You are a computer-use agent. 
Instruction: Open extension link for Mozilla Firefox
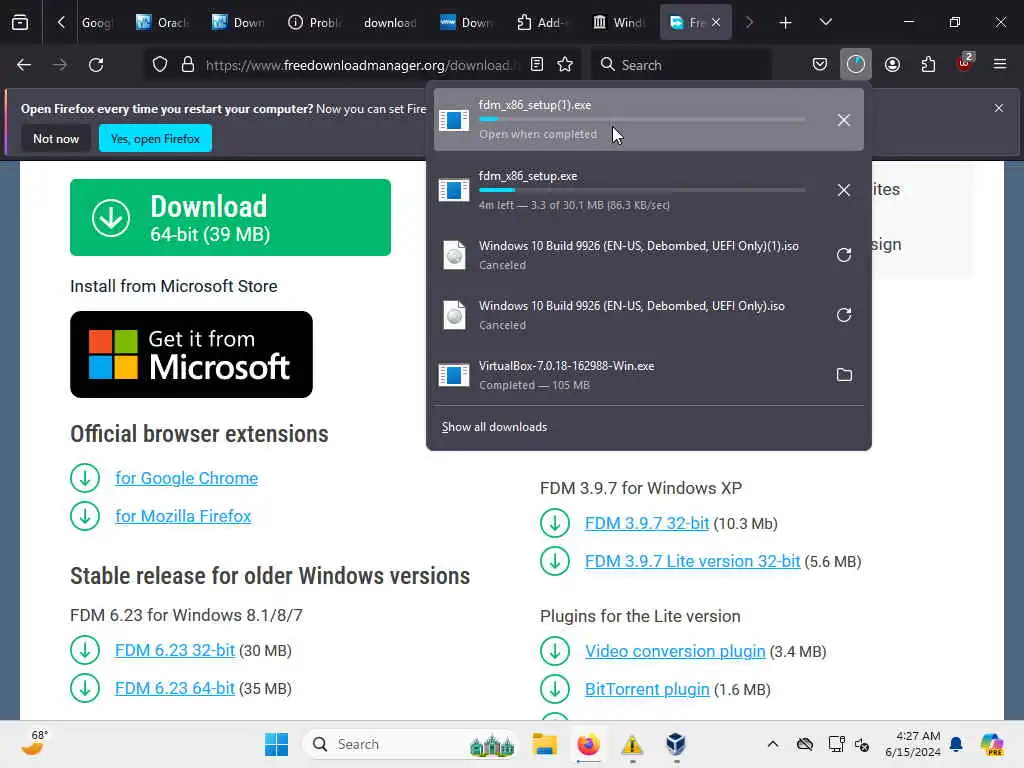pyautogui.click(x=184, y=516)
